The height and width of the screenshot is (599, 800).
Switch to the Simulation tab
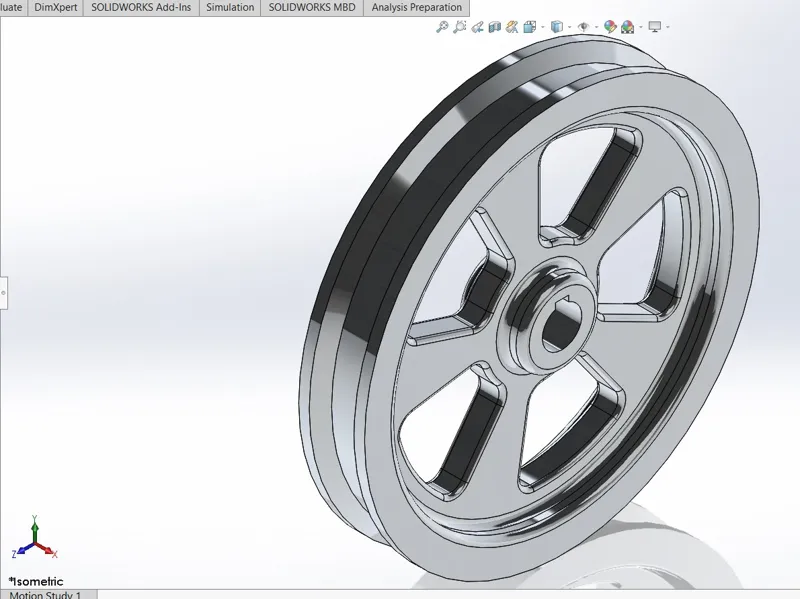[230, 8]
